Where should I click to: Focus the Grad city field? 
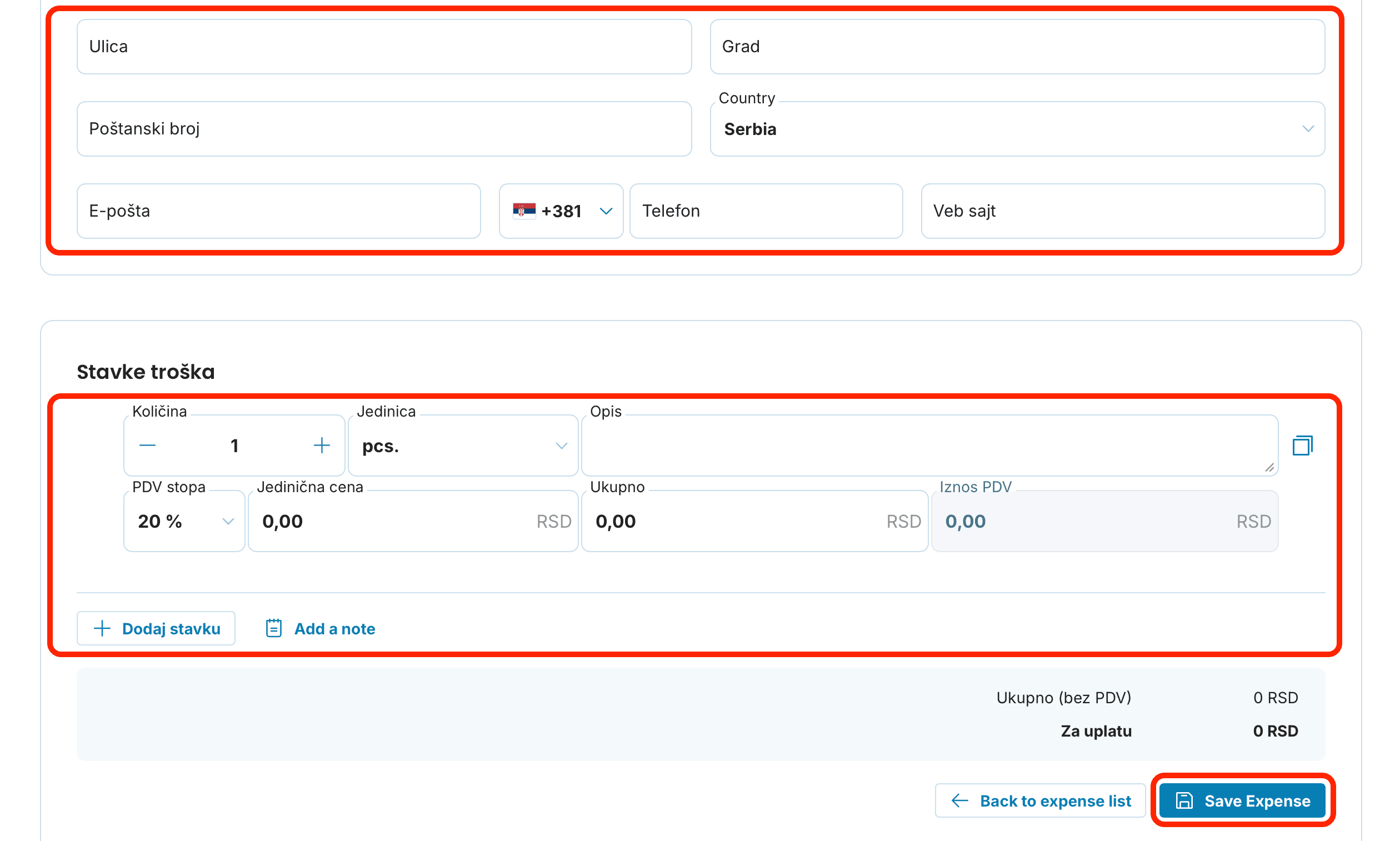1017,47
